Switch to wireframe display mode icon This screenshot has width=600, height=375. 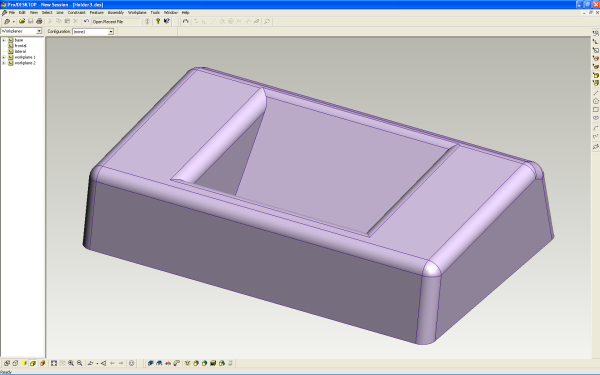7,363
